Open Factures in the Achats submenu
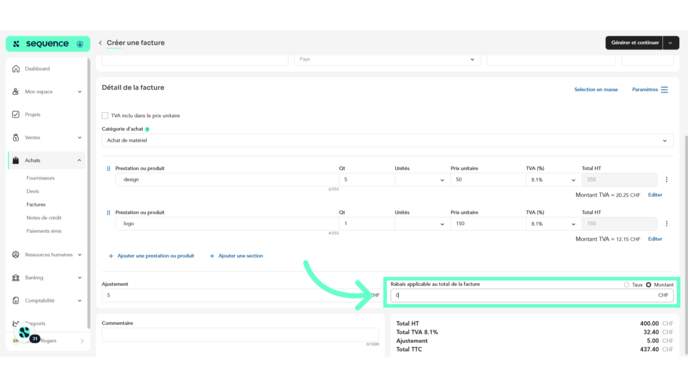Viewport: 688px width, 387px height. (x=36, y=204)
